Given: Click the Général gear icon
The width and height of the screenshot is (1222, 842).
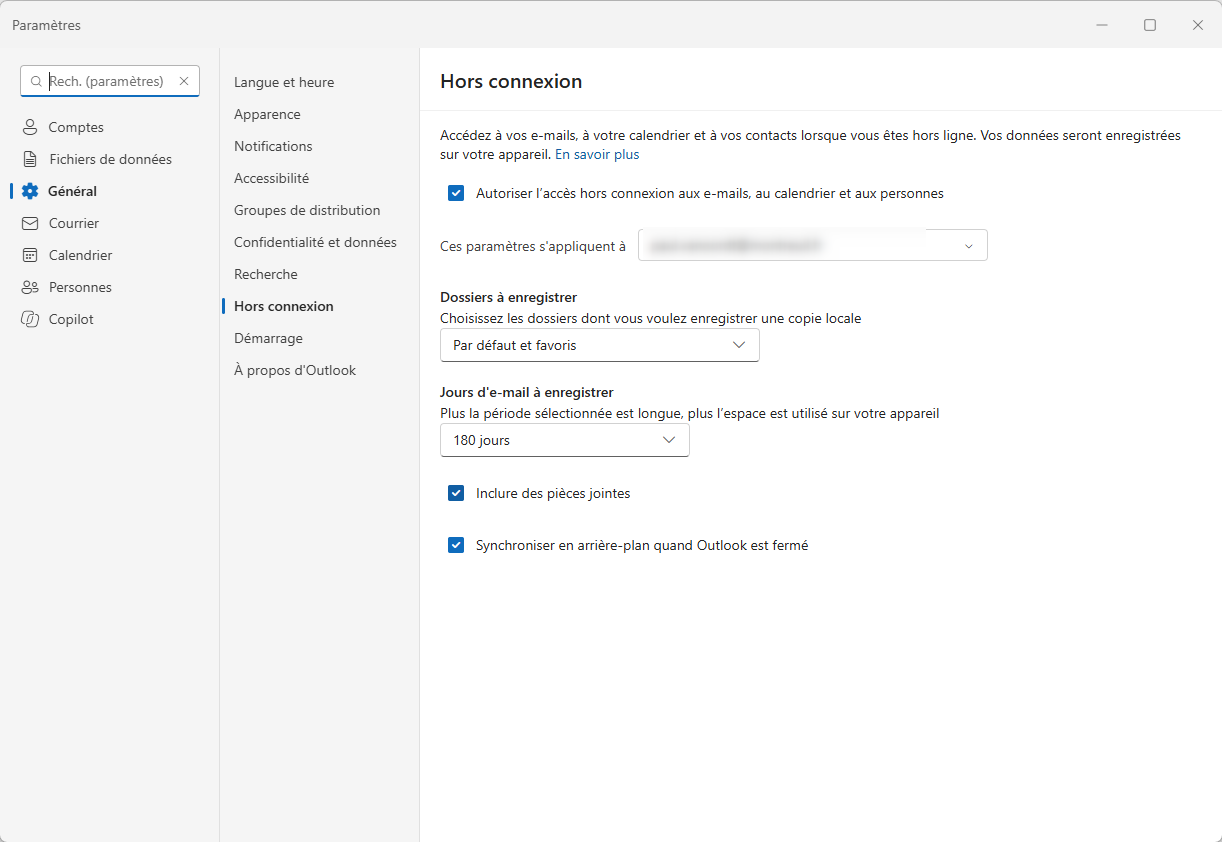Looking at the screenshot, I should click(x=30, y=191).
